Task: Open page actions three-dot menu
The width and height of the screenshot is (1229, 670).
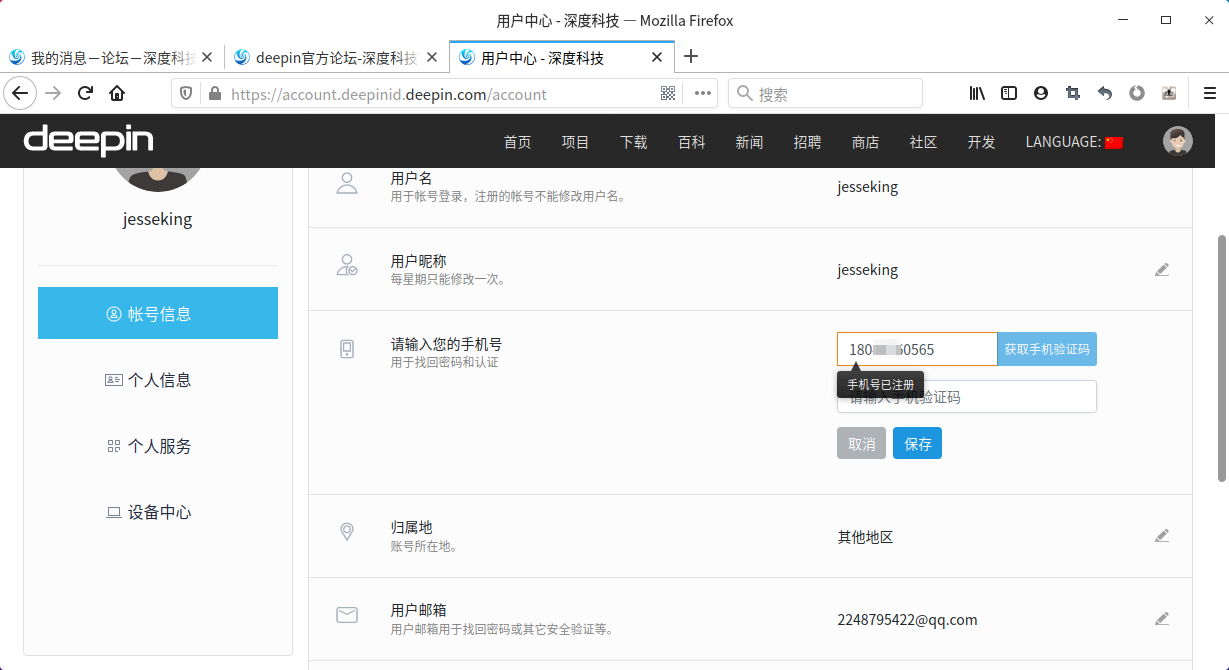Action: (703, 93)
